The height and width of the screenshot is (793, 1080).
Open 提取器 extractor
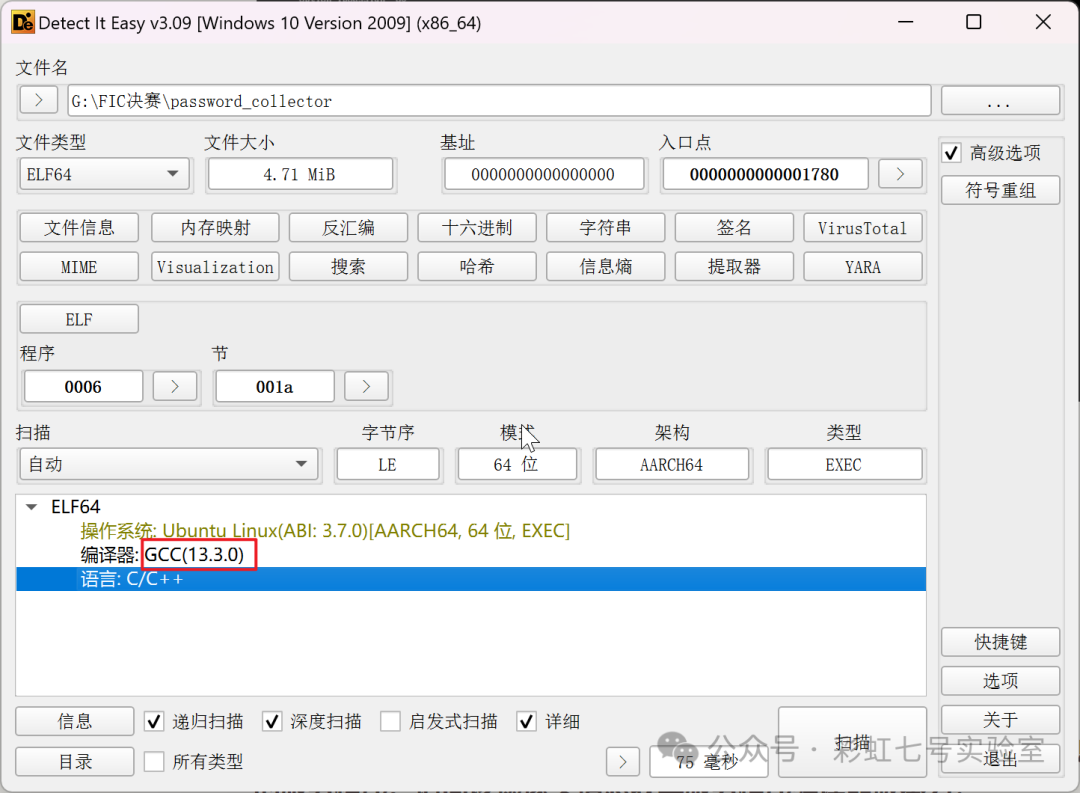734,267
